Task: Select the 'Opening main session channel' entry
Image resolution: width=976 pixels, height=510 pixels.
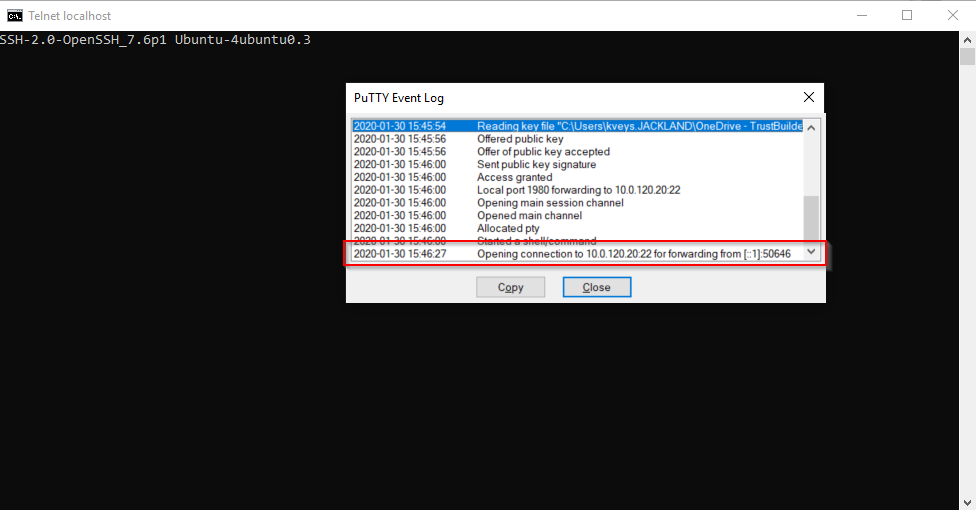Action: click(x=550, y=203)
